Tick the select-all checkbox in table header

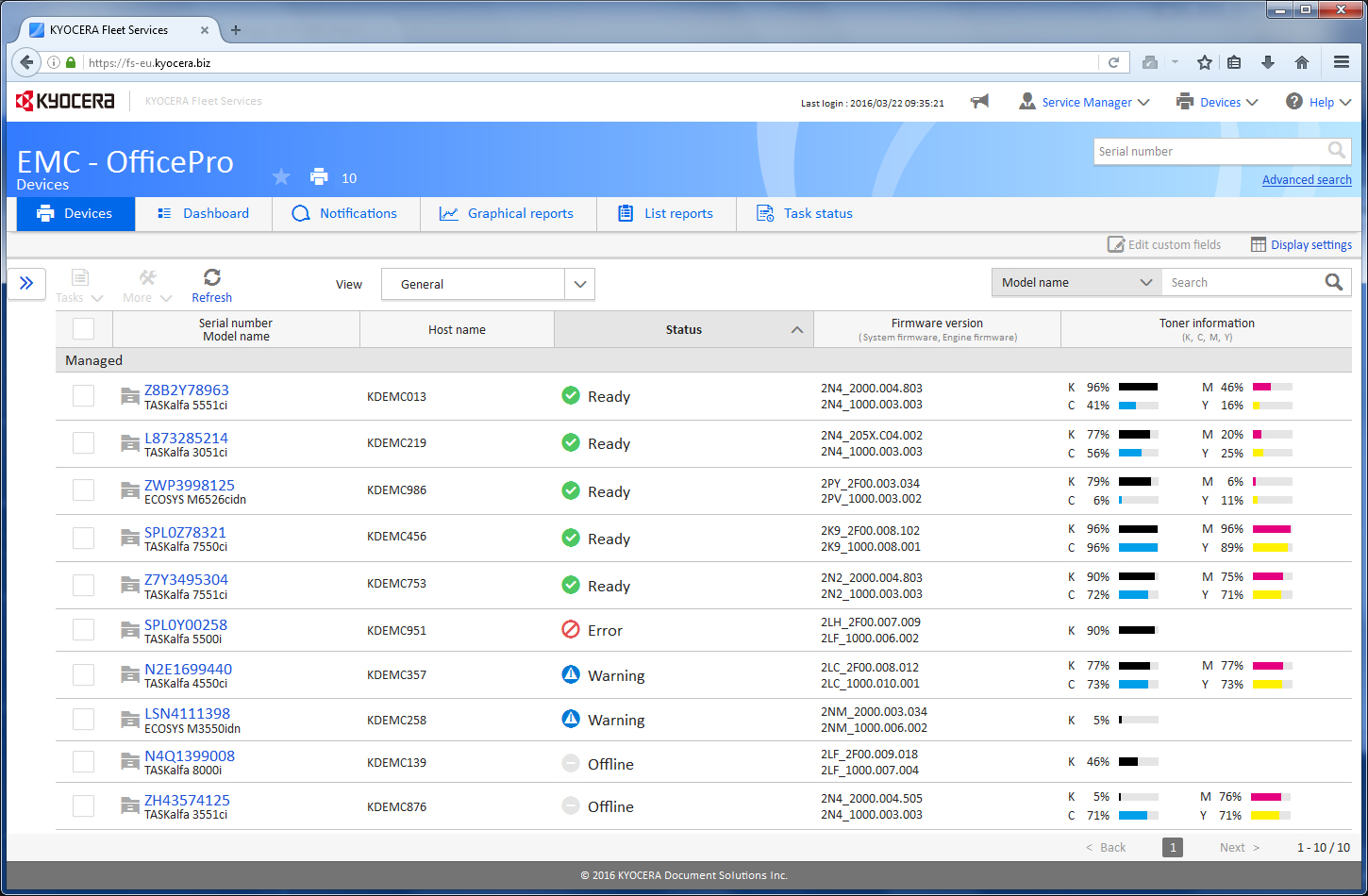pos(84,328)
